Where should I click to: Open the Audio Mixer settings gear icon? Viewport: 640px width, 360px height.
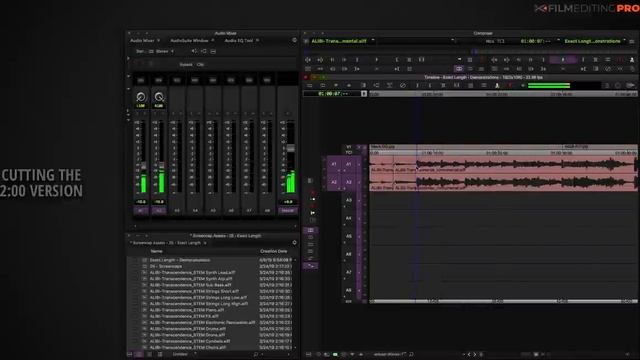click(x=294, y=40)
